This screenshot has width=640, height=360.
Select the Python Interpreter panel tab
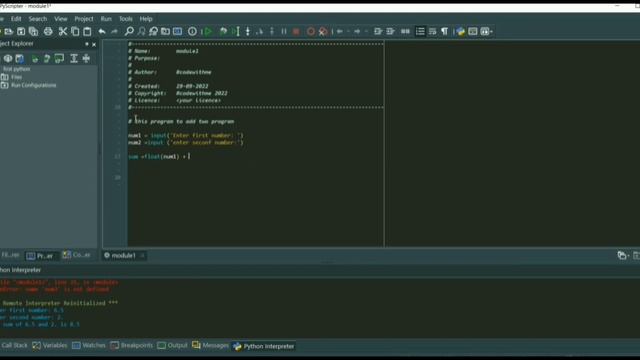pyautogui.click(x=264, y=346)
